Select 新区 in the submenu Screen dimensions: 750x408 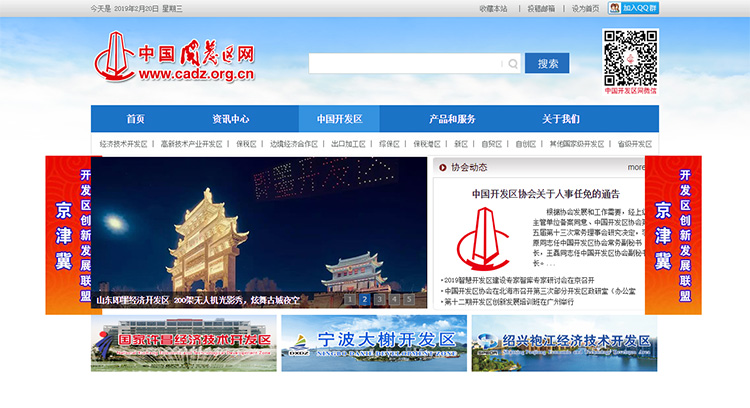[x=461, y=144]
